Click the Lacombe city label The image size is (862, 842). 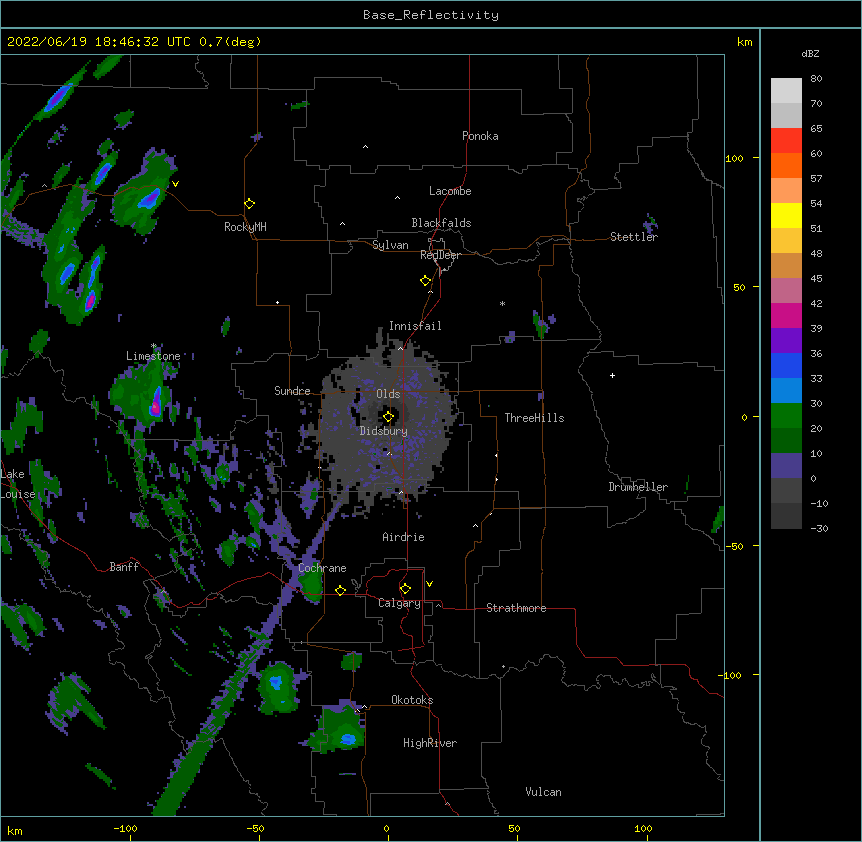(x=450, y=191)
